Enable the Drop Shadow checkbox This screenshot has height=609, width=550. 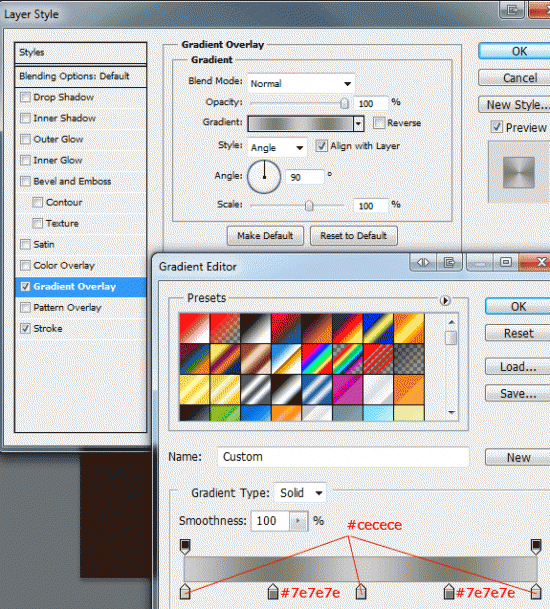pyautogui.click(x=25, y=97)
